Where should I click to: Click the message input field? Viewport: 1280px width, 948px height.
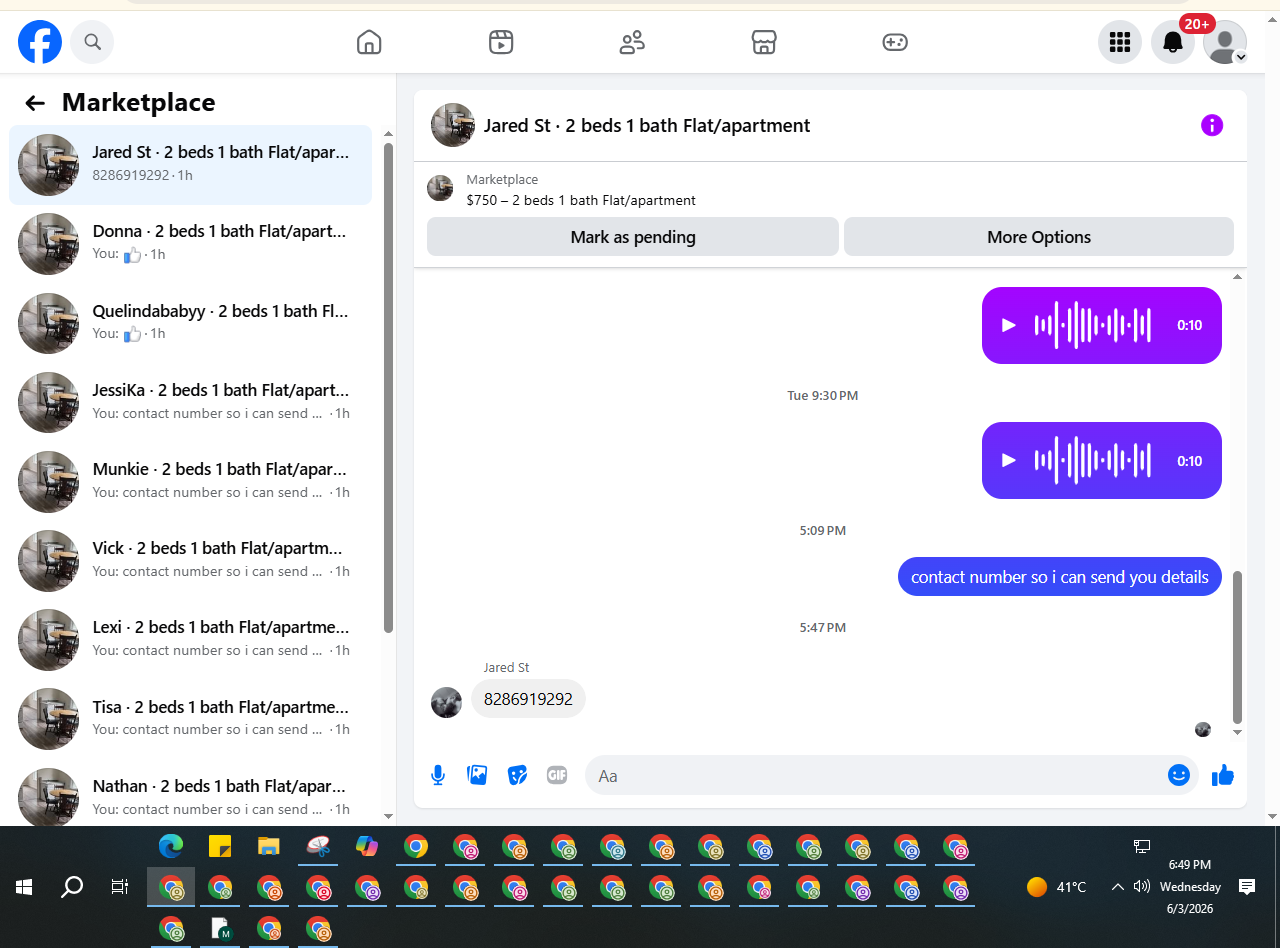[x=878, y=775]
